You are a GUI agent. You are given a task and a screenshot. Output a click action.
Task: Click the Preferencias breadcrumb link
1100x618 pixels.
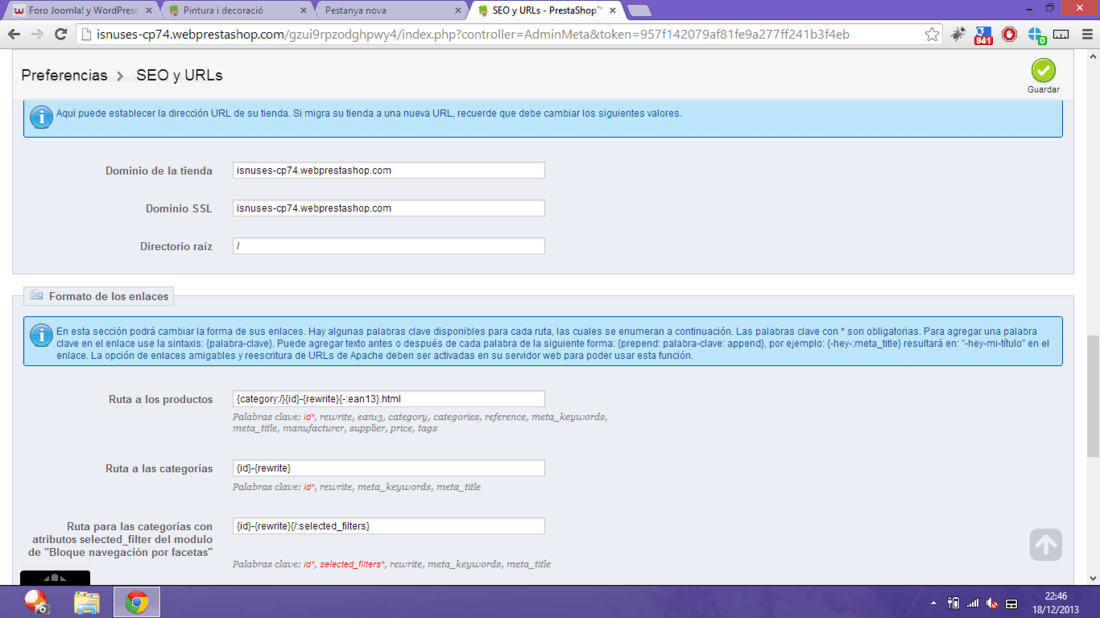pyautogui.click(x=65, y=75)
